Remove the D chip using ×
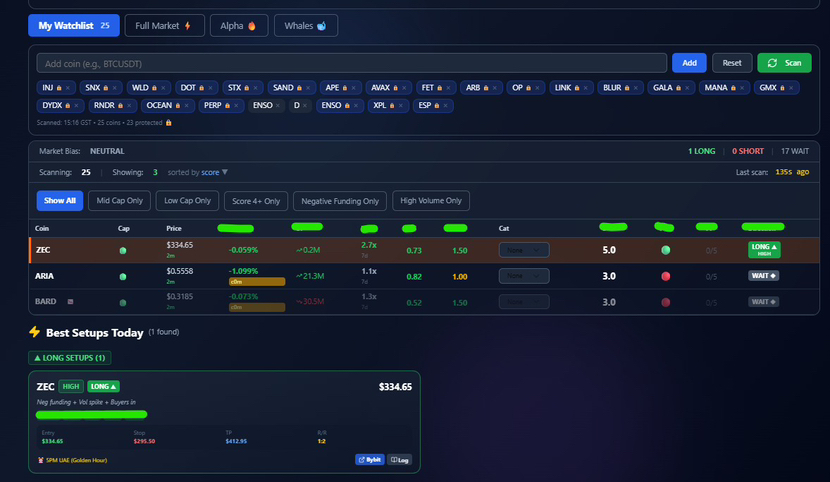The width and height of the screenshot is (830, 482). pyautogui.click(x=305, y=106)
